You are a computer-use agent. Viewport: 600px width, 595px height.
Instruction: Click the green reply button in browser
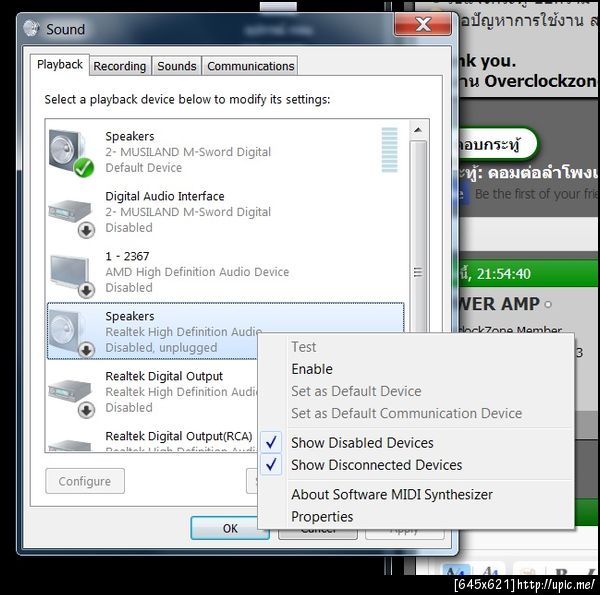[497, 144]
